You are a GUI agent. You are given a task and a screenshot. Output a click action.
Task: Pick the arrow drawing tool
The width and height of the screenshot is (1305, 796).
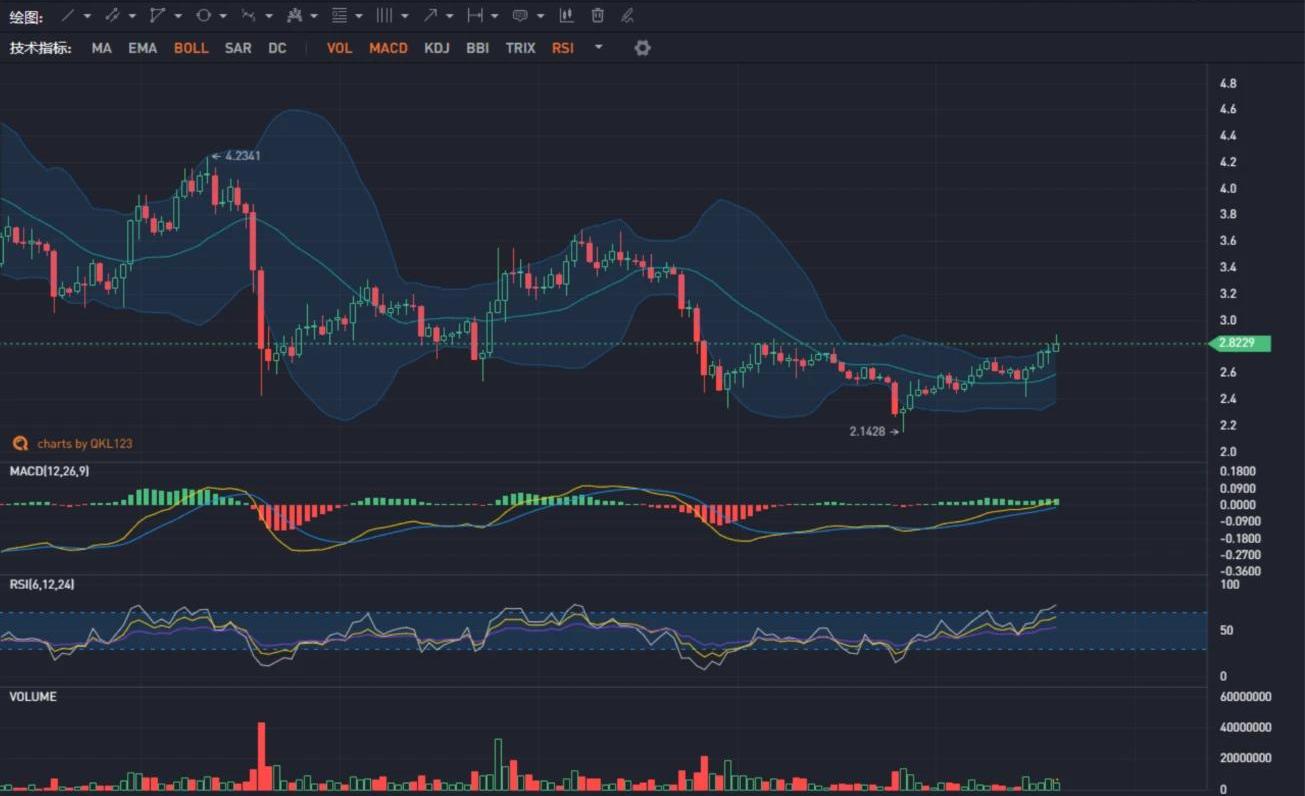pos(430,16)
